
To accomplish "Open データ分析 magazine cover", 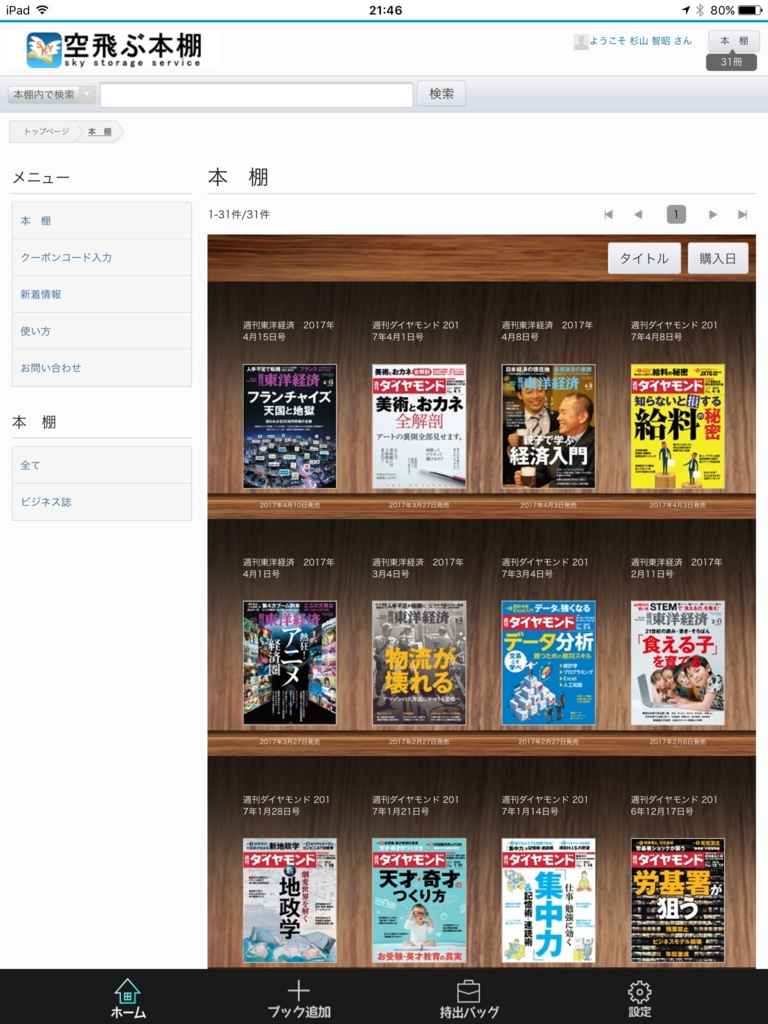I will click(548, 663).
